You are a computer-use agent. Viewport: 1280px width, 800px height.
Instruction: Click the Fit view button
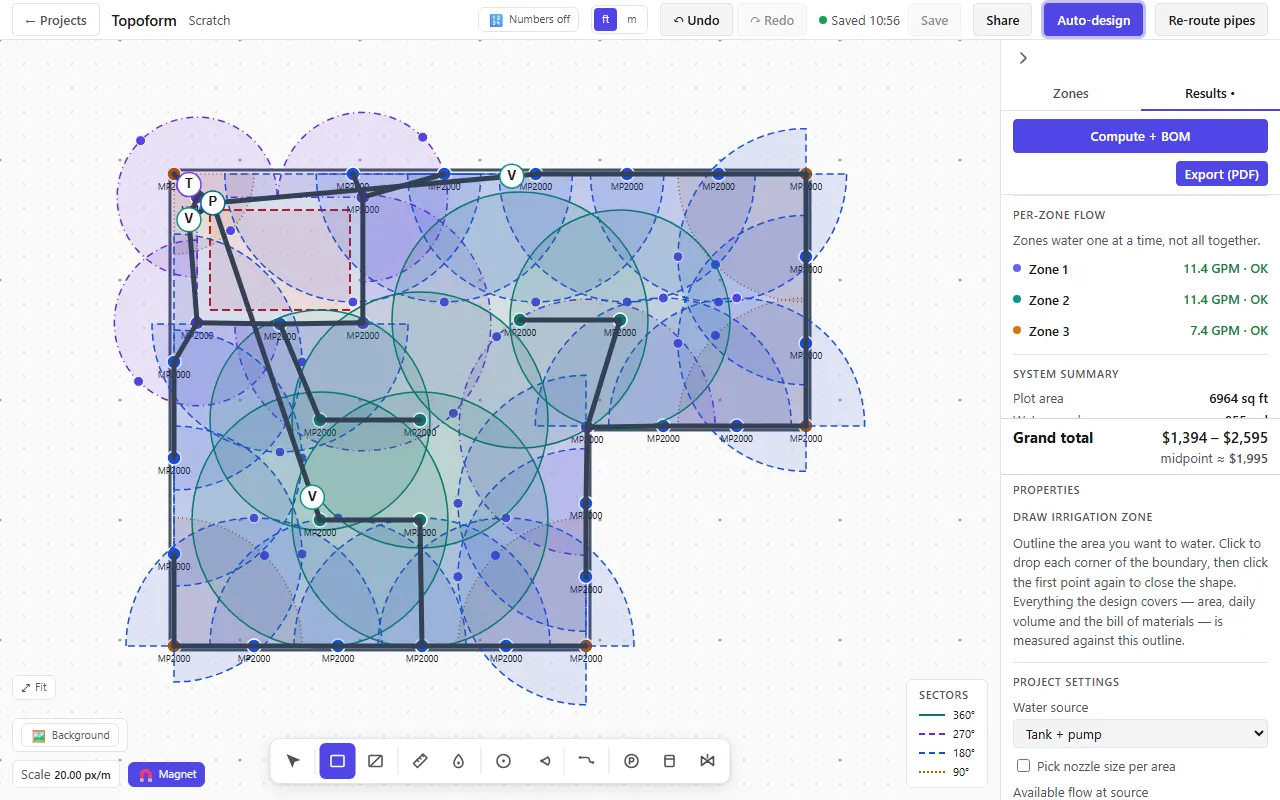(x=34, y=688)
